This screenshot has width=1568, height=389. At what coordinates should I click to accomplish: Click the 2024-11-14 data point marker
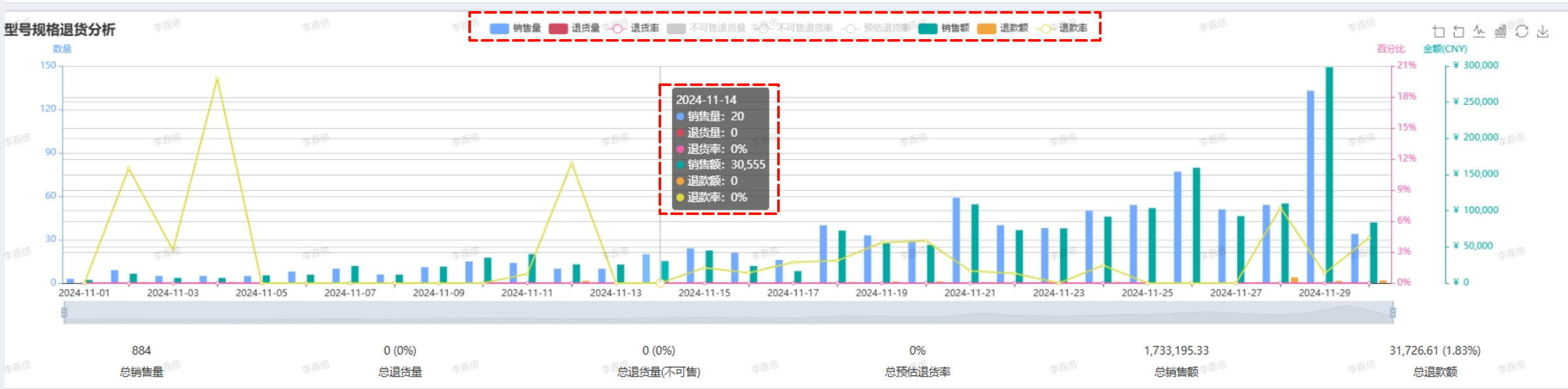pyautogui.click(x=660, y=283)
